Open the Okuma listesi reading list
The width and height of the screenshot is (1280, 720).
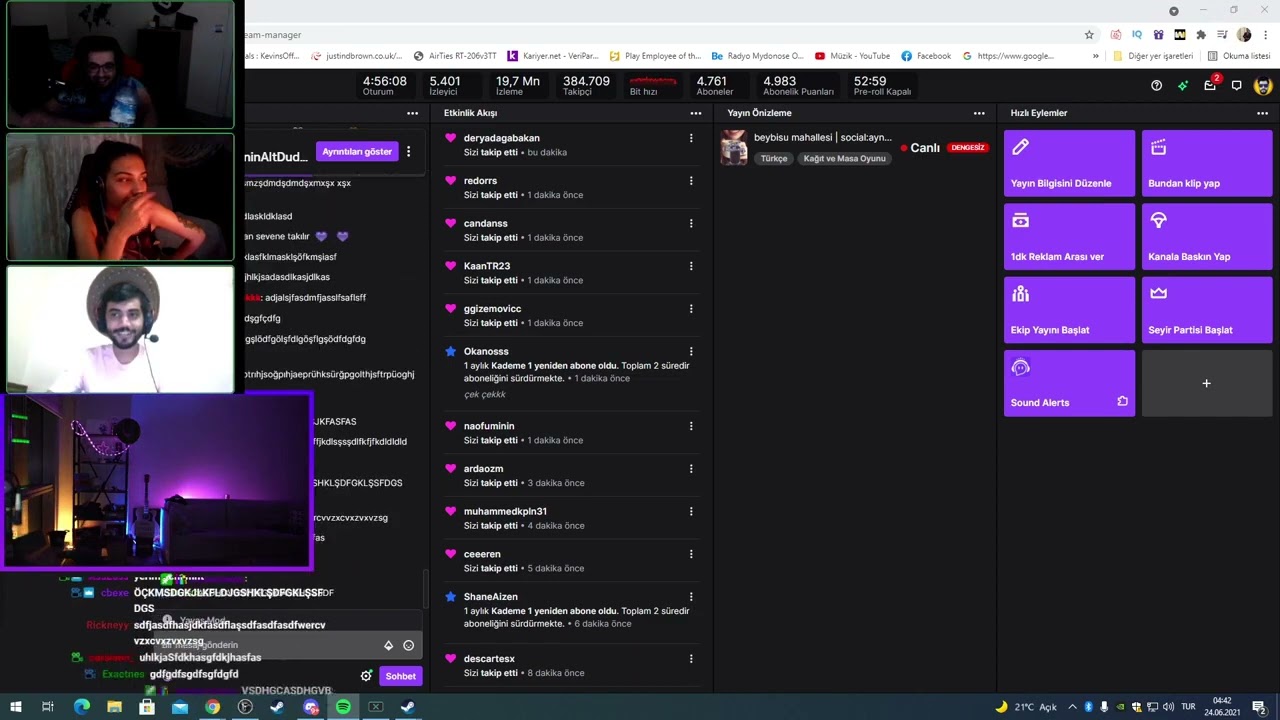(1239, 56)
